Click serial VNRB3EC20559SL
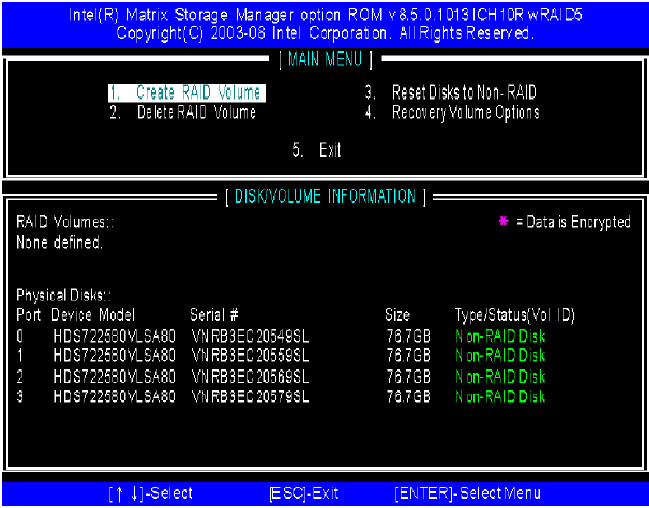Screen dimensions: 649x508 [250, 356]
